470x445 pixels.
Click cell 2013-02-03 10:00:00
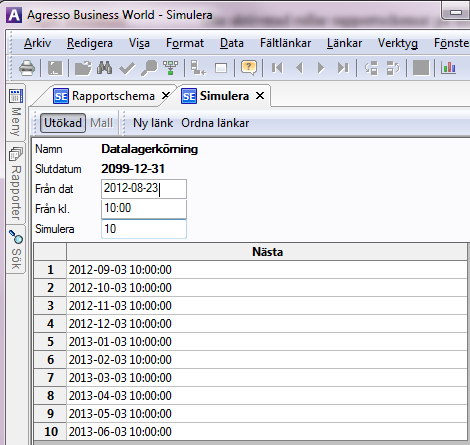coord(267,360)
